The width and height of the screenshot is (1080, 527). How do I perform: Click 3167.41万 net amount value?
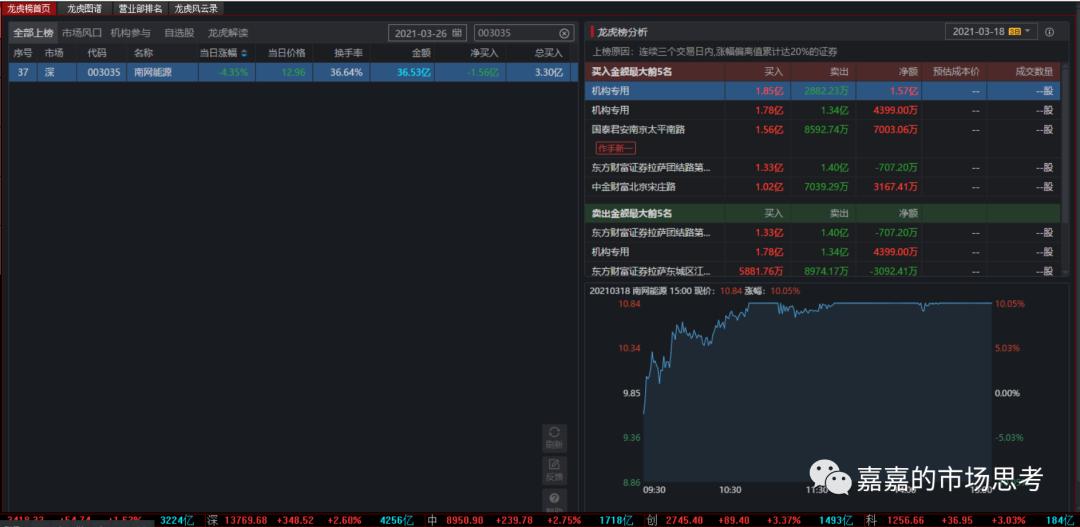coord(893,187)
